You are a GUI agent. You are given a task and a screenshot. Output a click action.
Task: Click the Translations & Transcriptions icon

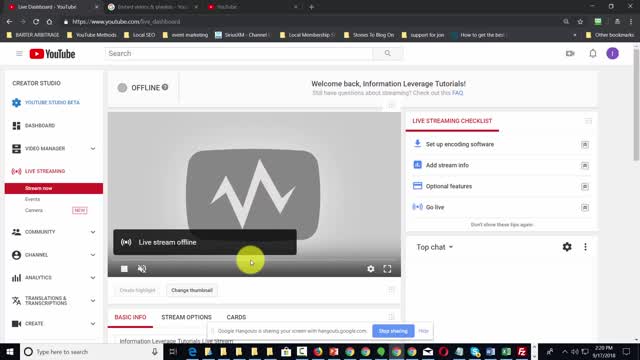16,301
